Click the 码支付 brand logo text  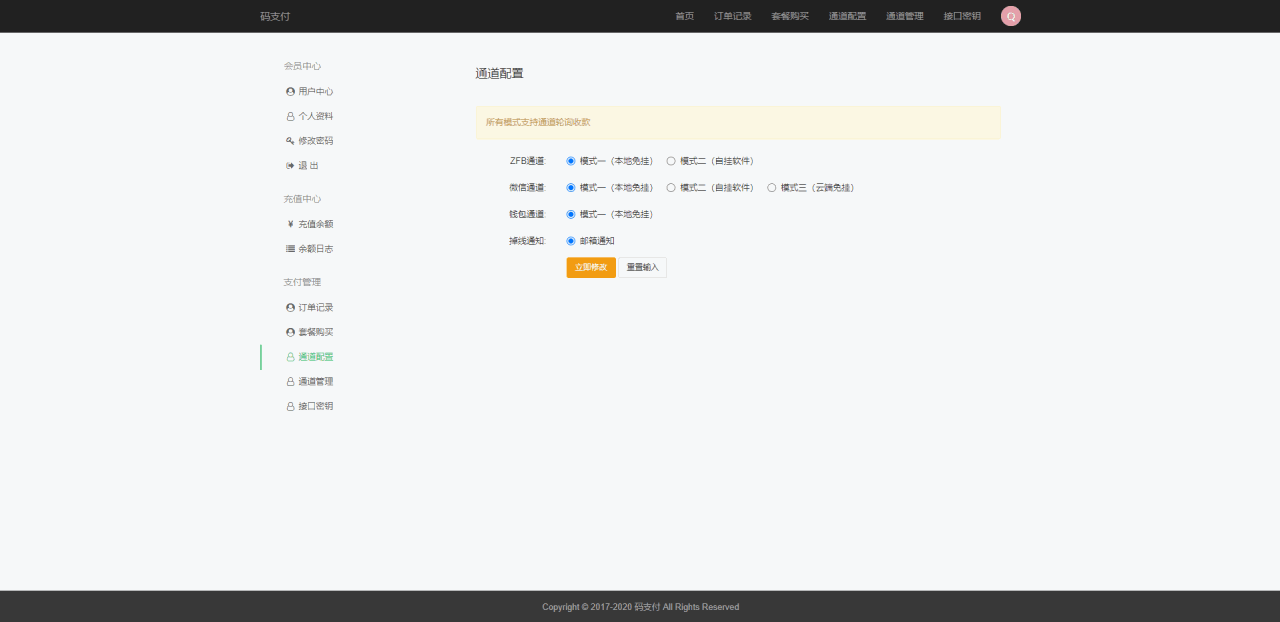pyautogui.click(x=275, y=16)
